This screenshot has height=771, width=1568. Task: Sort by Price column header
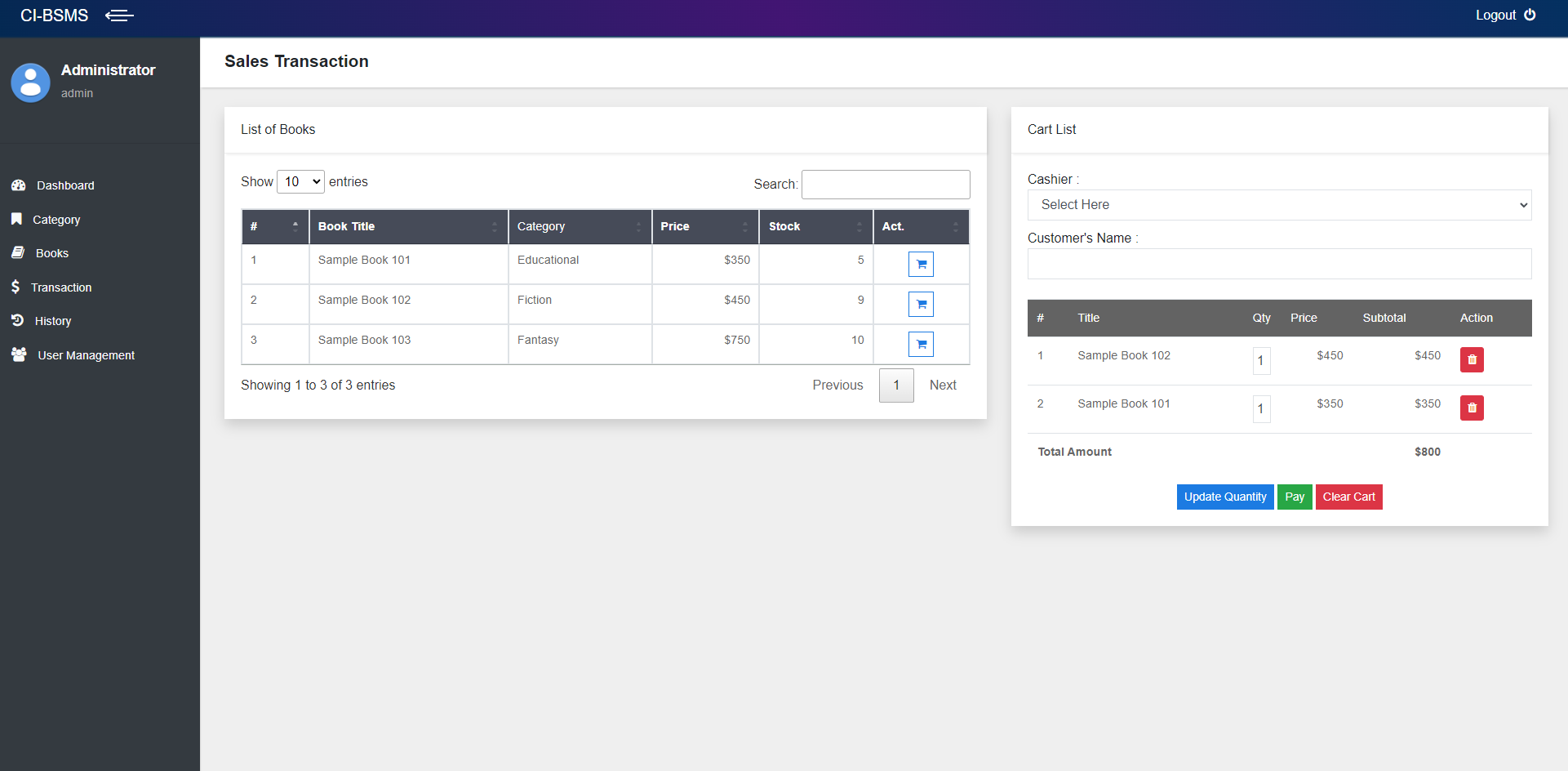[705, 226]
